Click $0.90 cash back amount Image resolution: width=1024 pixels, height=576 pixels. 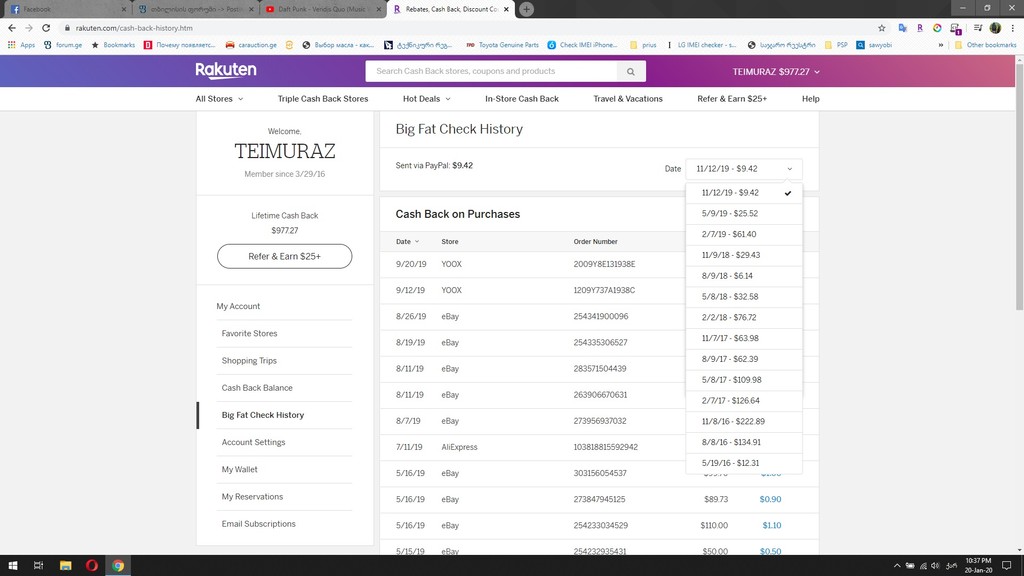tap(770, 499)
